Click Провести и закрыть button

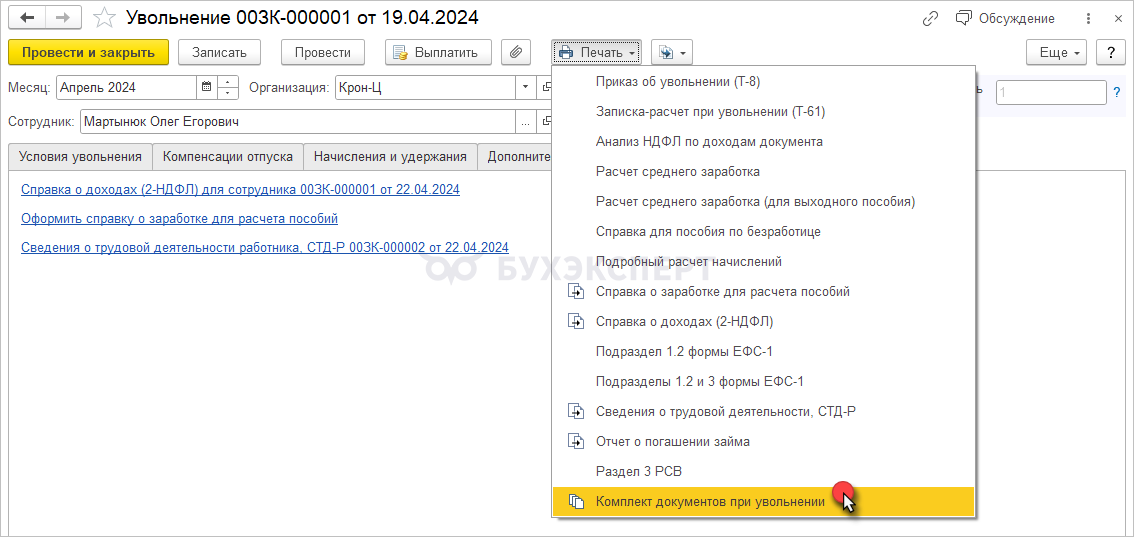coord(88,53)
